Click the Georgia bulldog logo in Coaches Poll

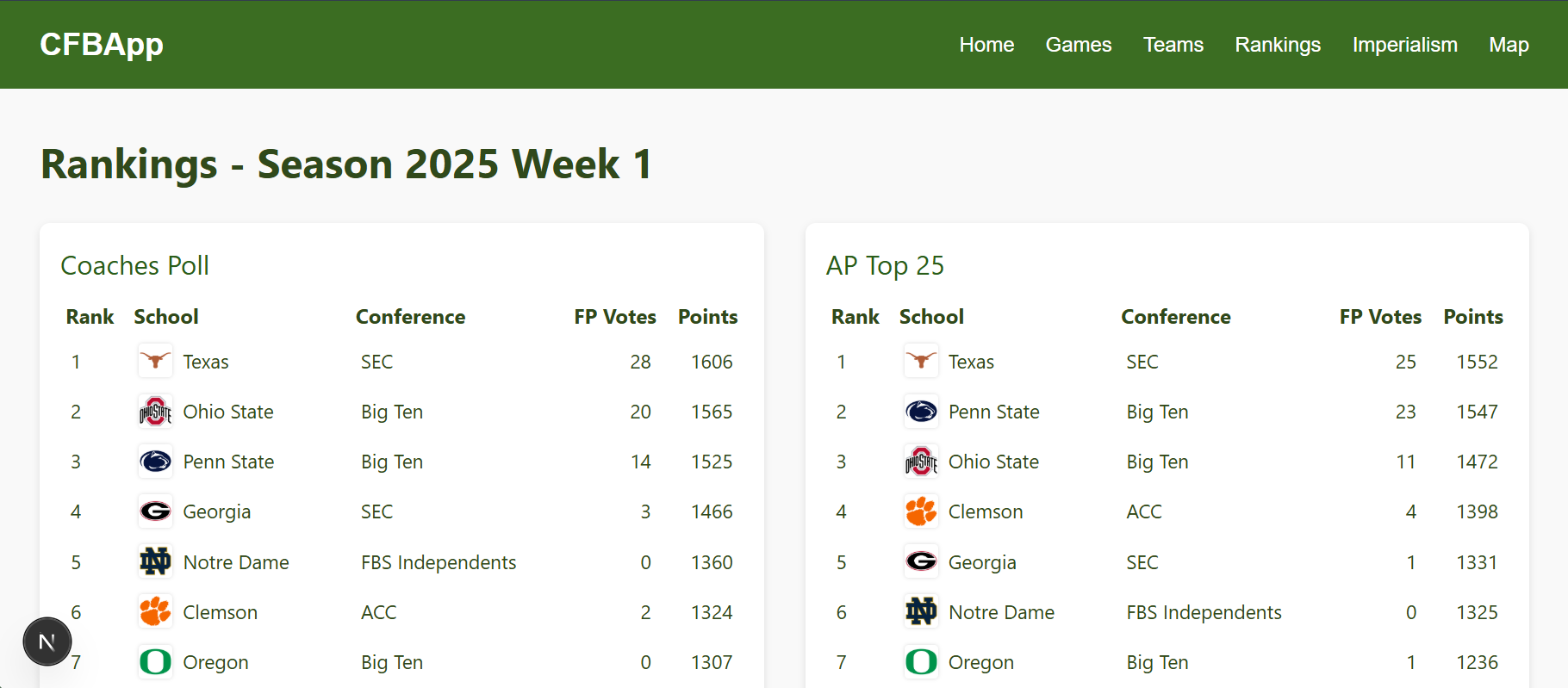click(155, 511)
